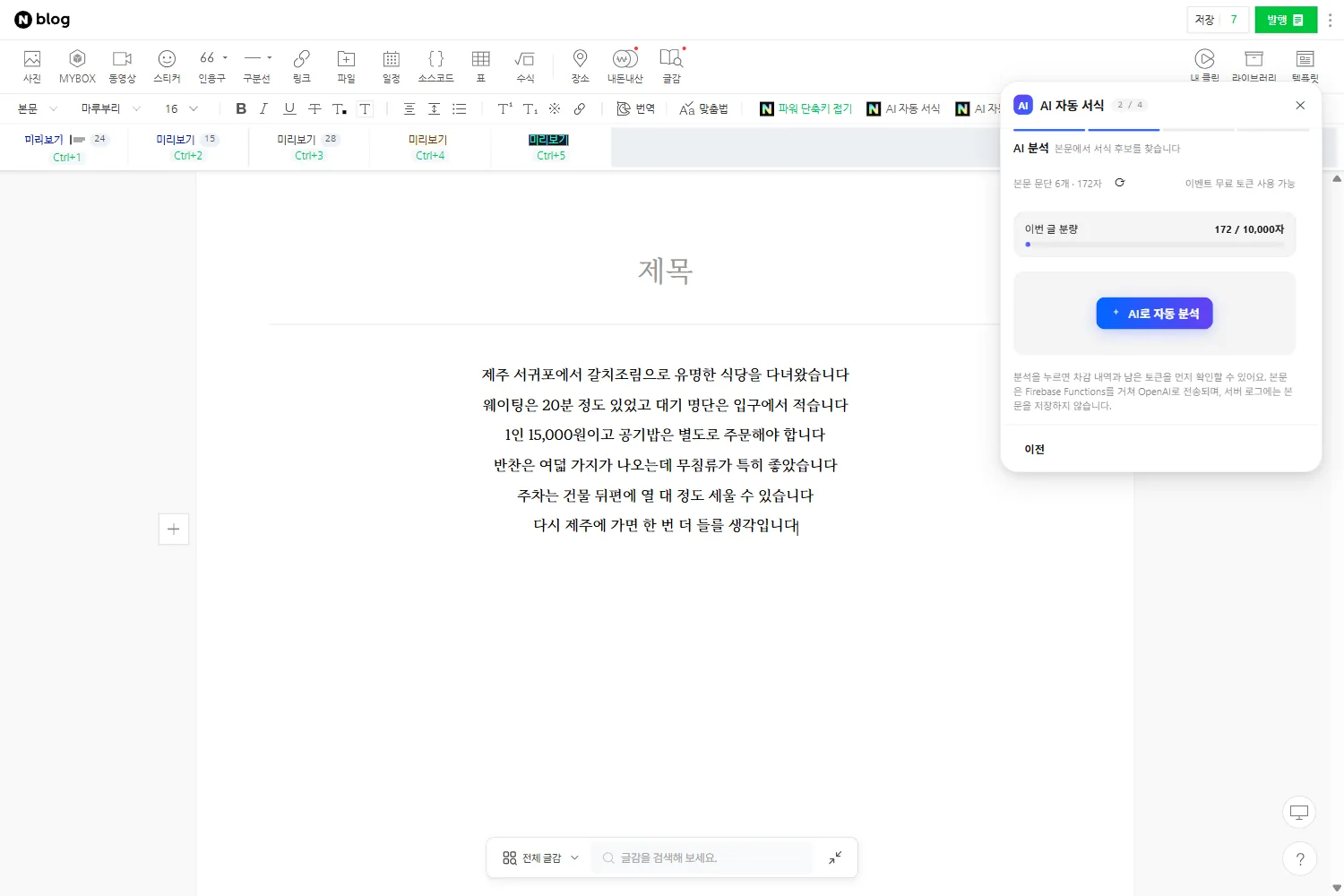Click the AI로 자동 분석 button

point(1154,313)
